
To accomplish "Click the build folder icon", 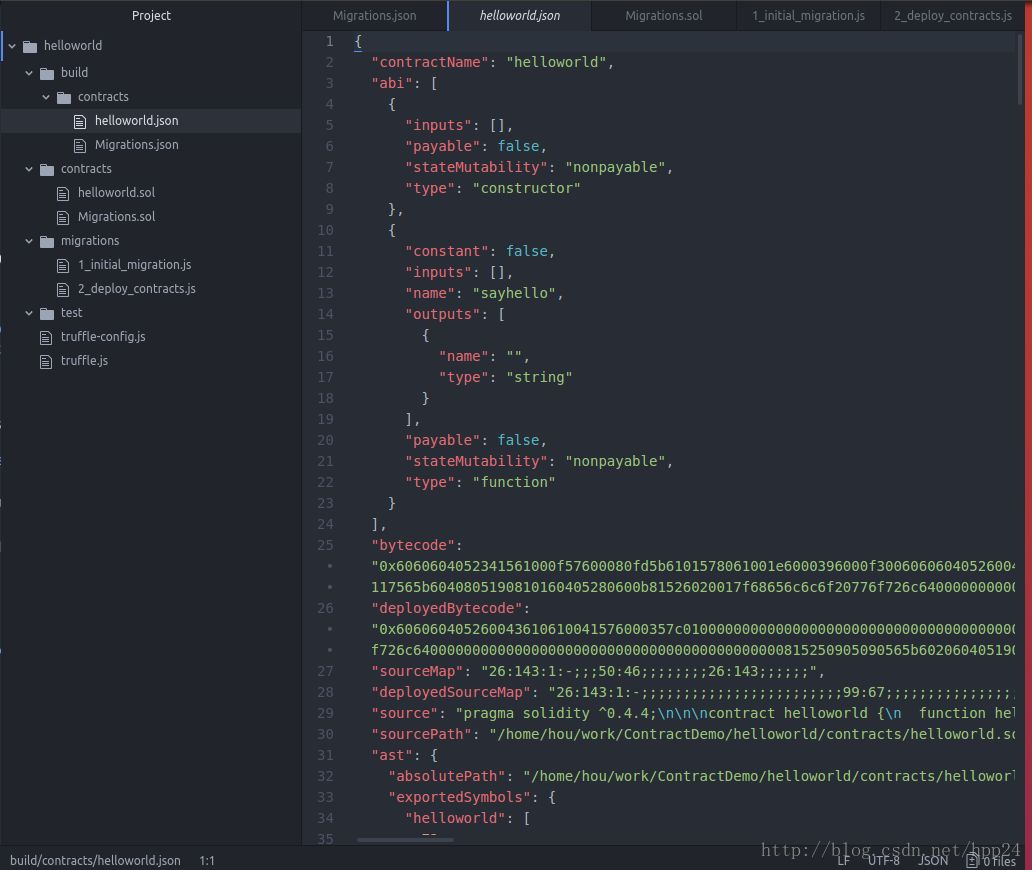I will pos(47,73).
